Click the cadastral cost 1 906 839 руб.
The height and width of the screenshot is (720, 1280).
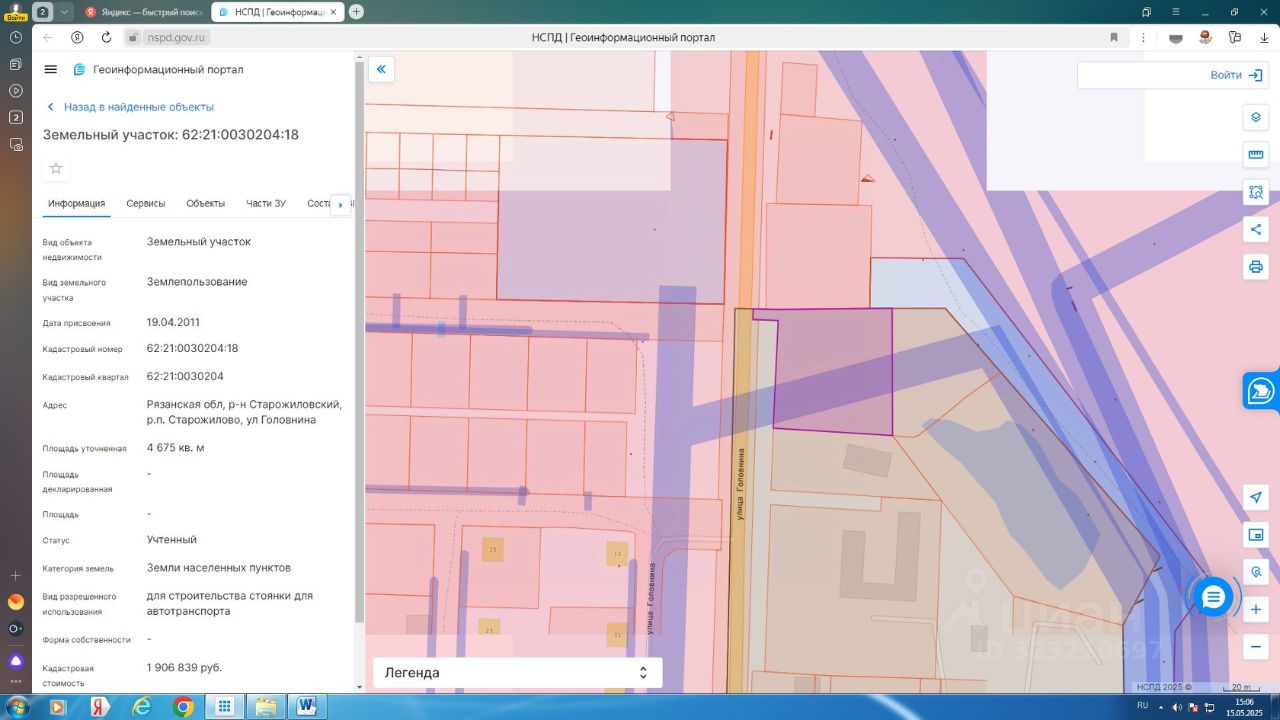(x=184, y=667)
